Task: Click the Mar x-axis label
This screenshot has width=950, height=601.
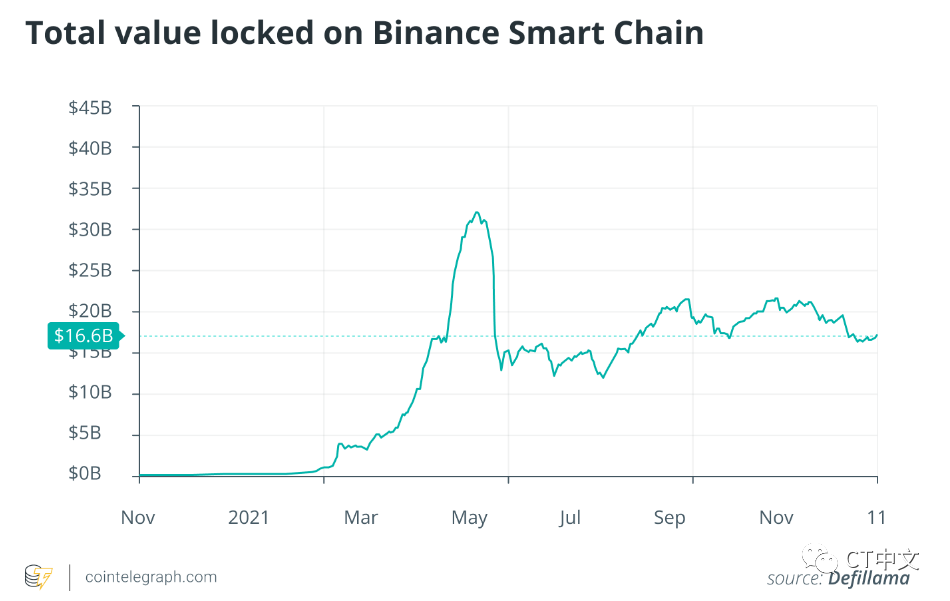Action: click(x=360, y=517)
